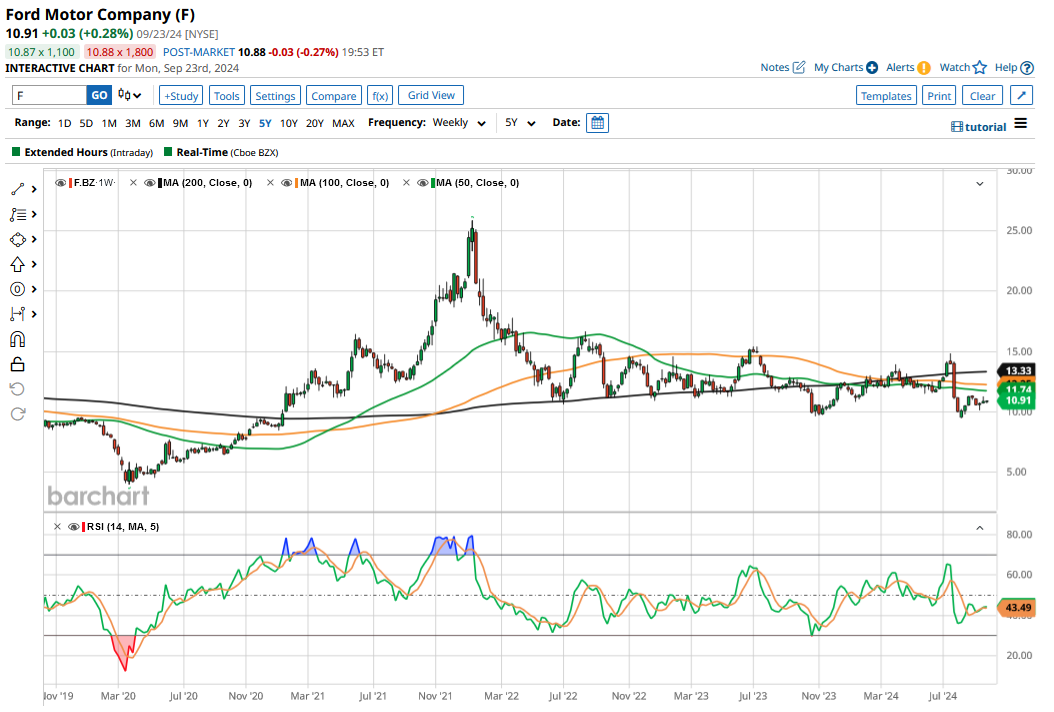Expand the polygon shapes tool submenu arrow
The width and height of the screenshot is (1054, 712).
click(34, 239)
